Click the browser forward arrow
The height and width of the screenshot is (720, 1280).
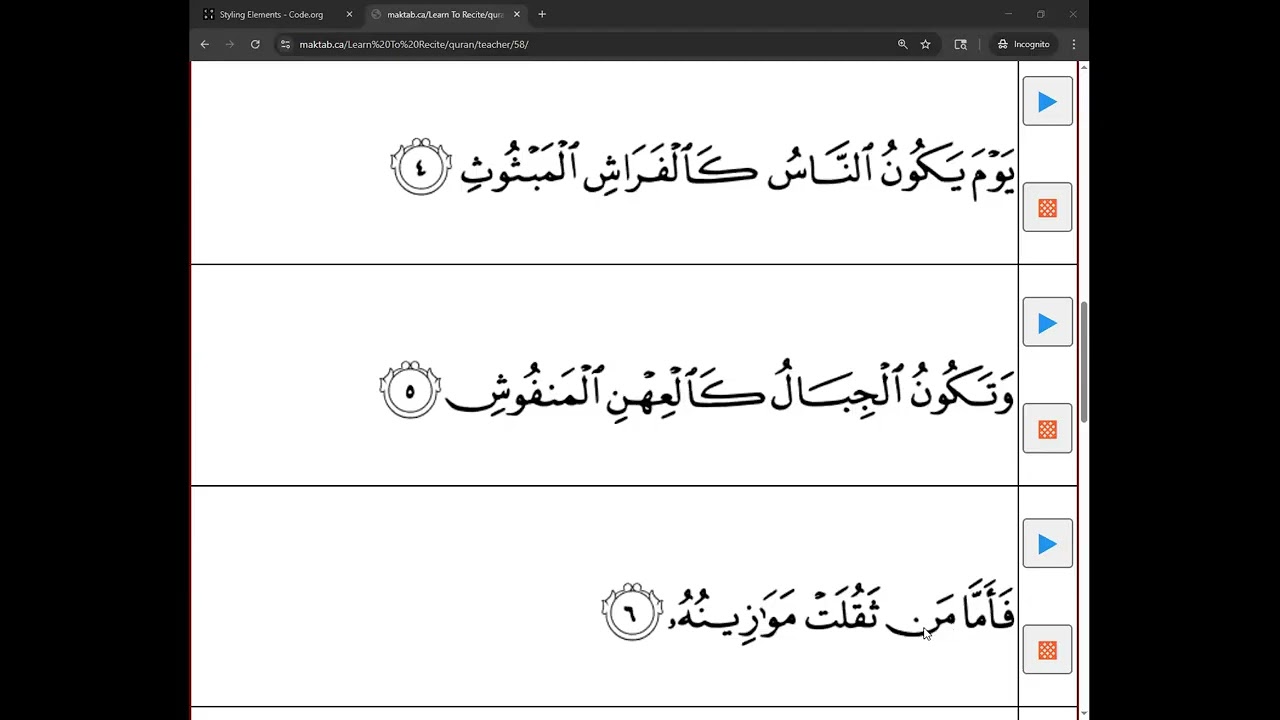click(229, 44)
